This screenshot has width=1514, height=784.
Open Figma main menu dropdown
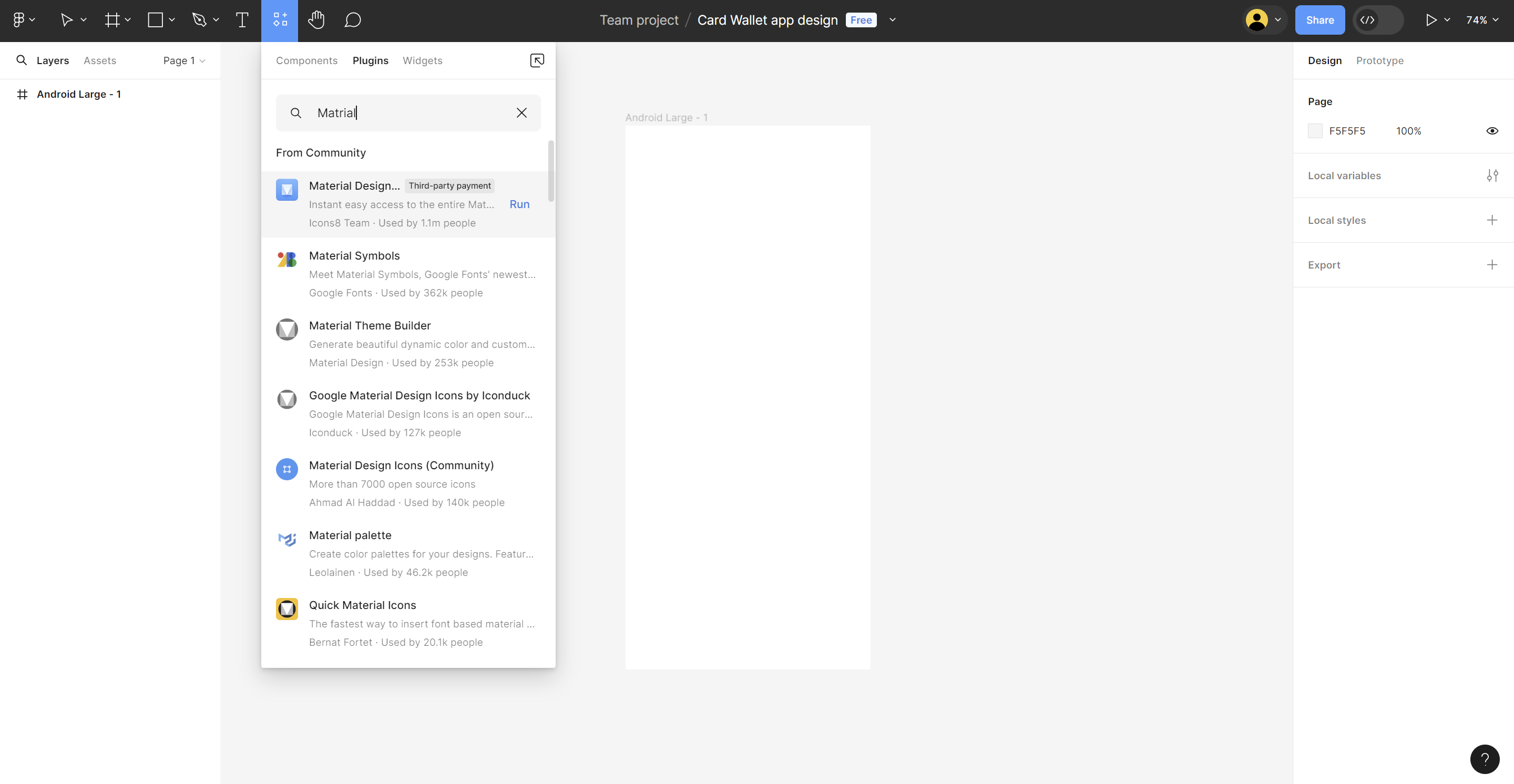(x=24, y=20)
